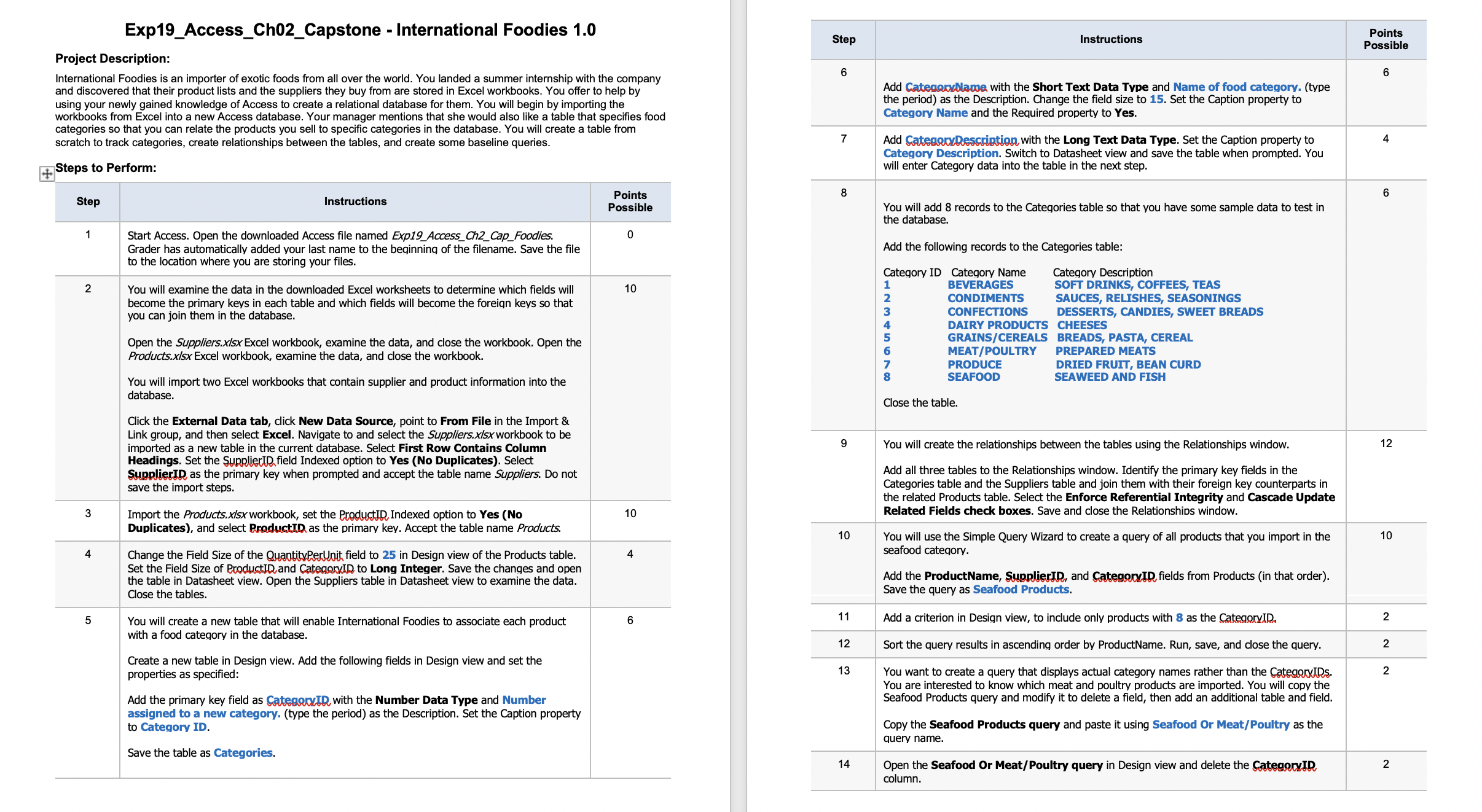The image size is (1482, 812).
Task: Click BEVERAGES in the category list
Action: pos(980,284)
